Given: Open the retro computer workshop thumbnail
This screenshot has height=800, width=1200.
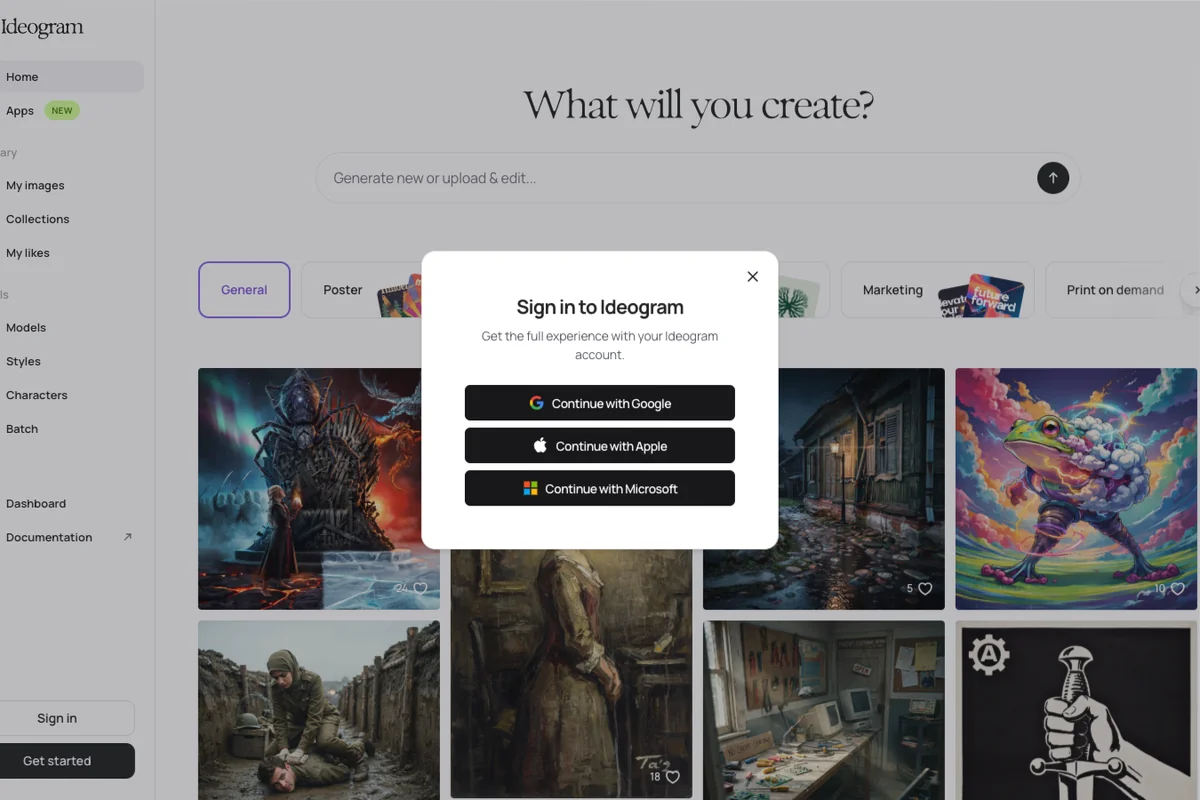Looking at the screenshot, I should point(824,710).
